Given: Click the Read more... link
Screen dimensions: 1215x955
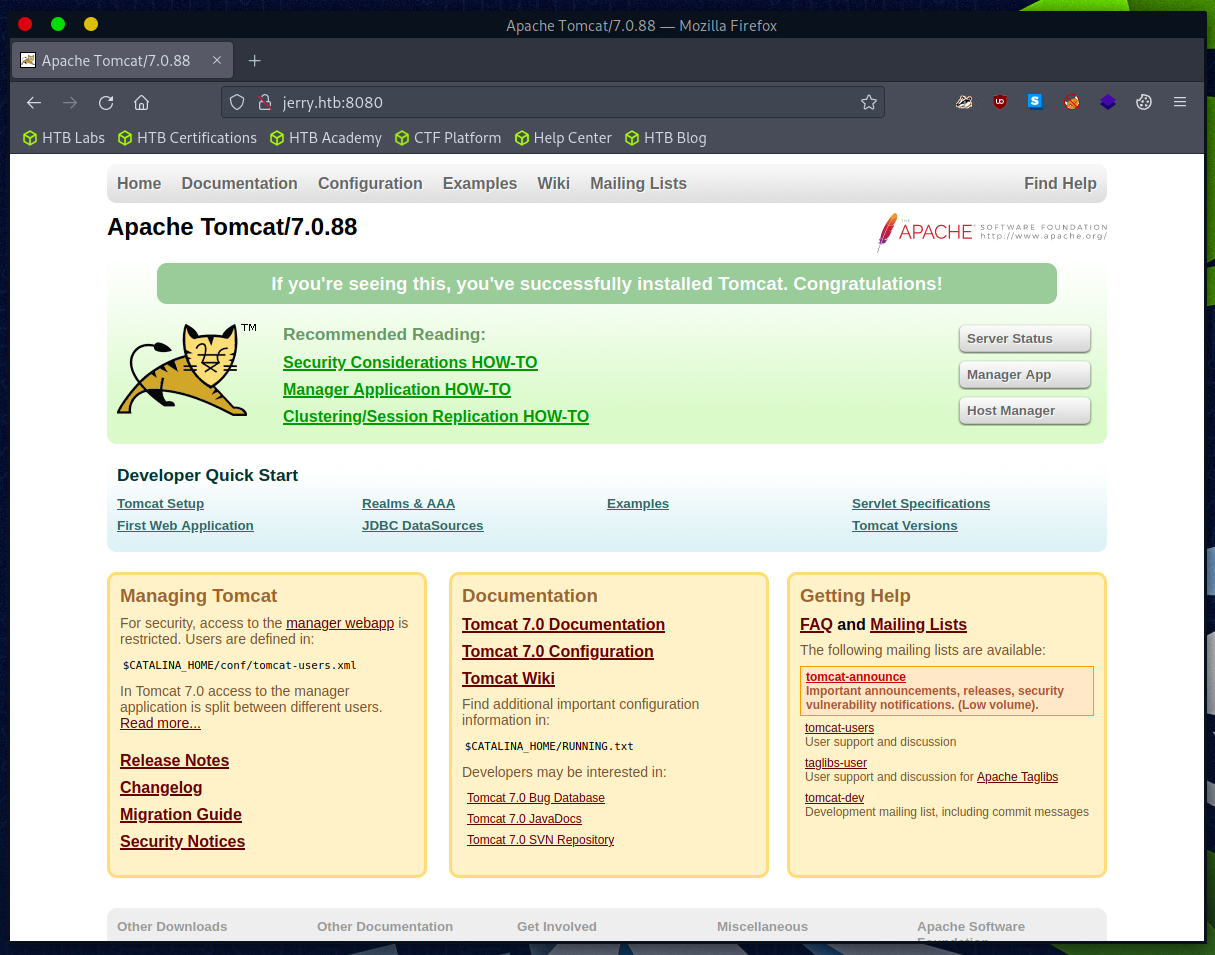Looking at the screenshot, I should [x=160, y=723].
